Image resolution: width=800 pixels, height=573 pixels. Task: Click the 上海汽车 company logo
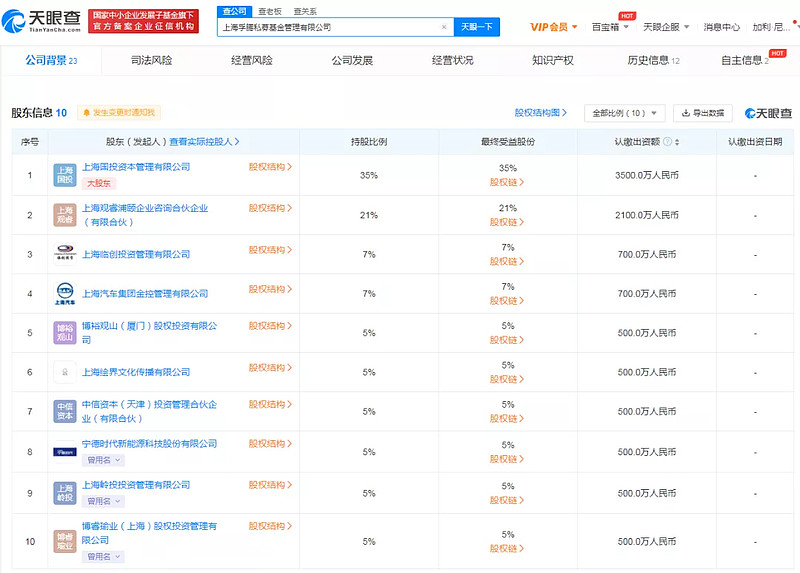(65, 293)
